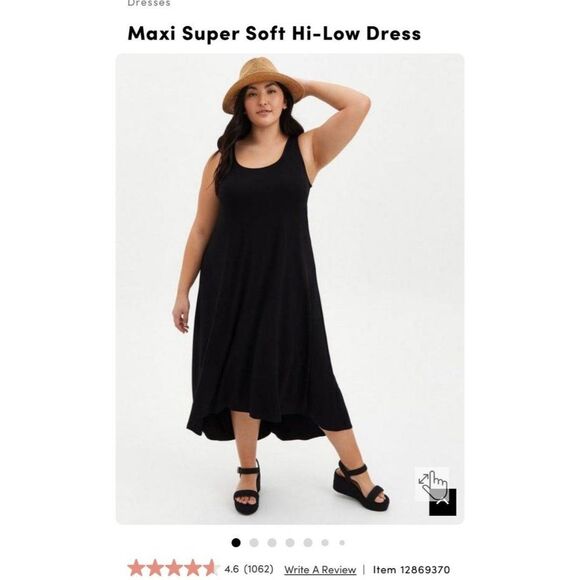Screen dimensions: 580x580
Task: Click the Write A Review link
Action: (320, 569)
